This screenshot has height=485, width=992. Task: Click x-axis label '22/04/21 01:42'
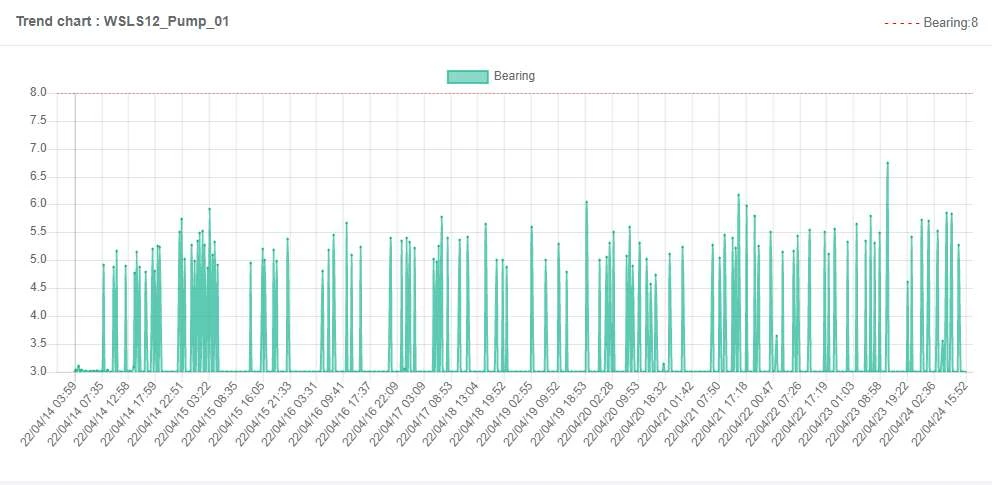664,414
